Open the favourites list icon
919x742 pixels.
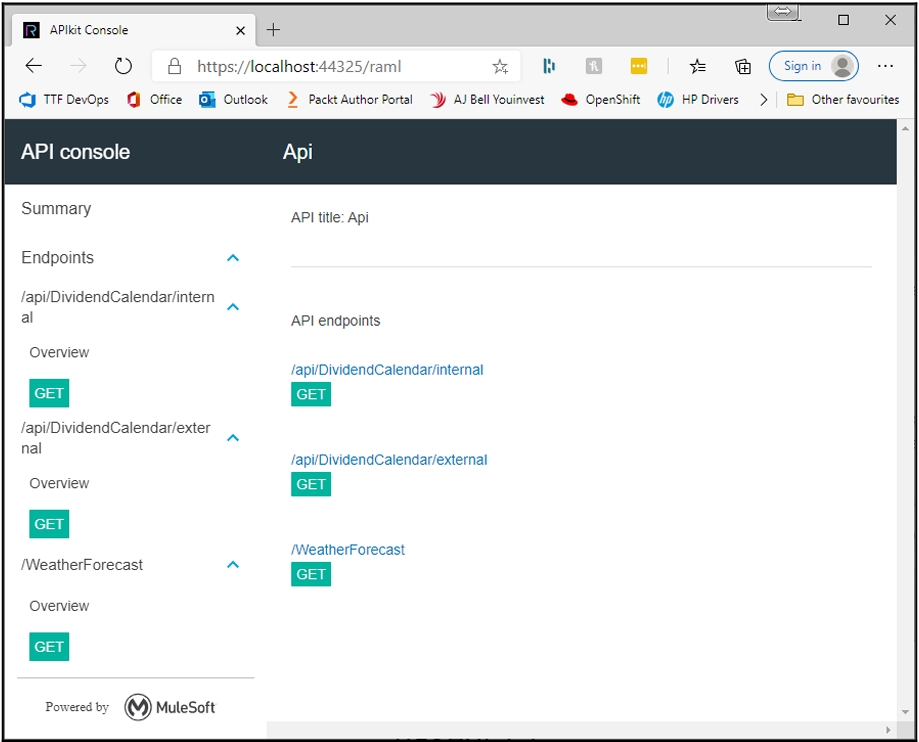[698, 67]
